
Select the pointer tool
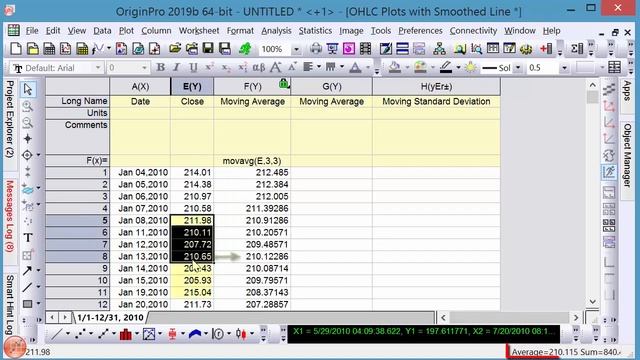pos(28,89)
